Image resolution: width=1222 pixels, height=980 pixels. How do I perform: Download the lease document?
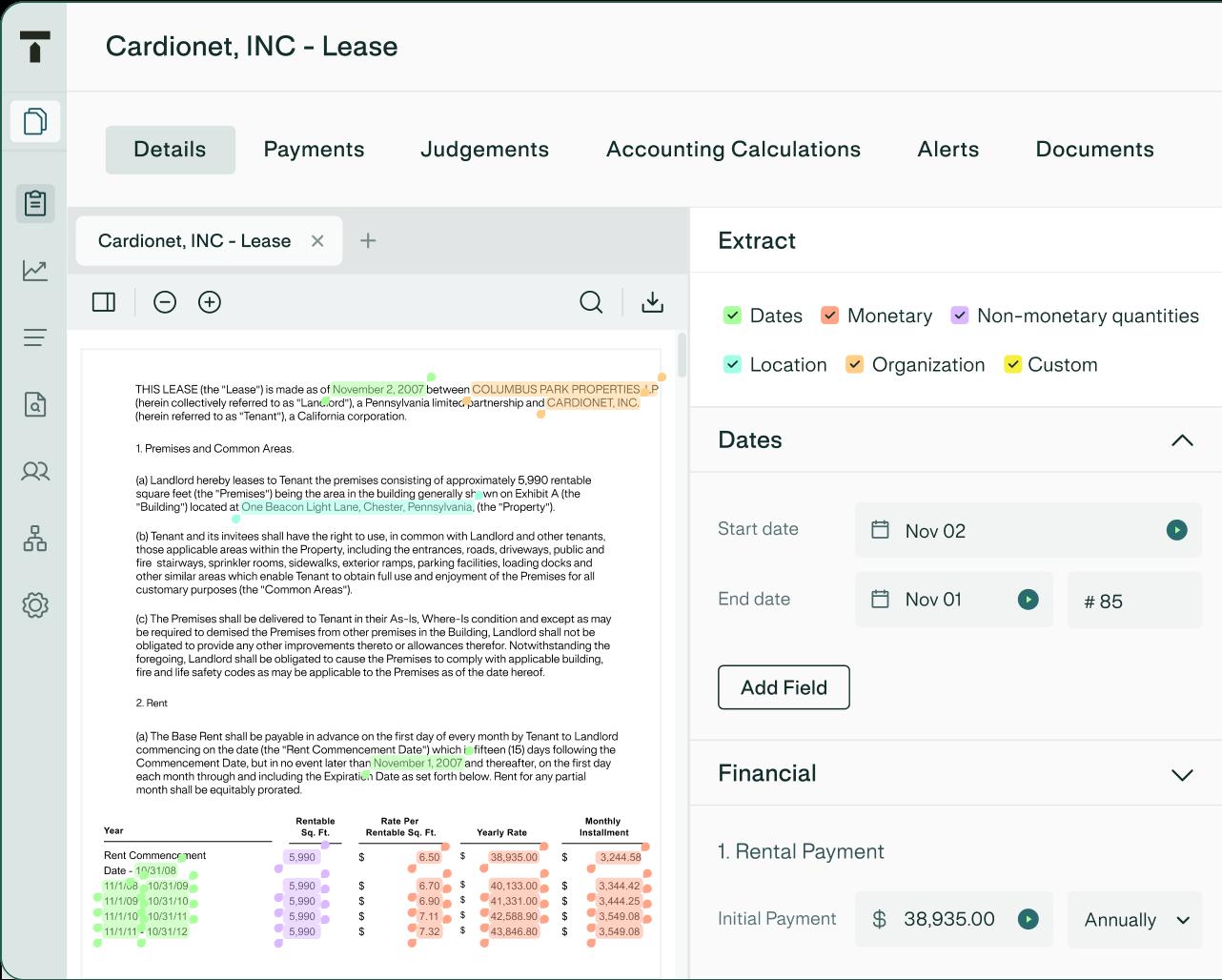(x=652, y=302)
